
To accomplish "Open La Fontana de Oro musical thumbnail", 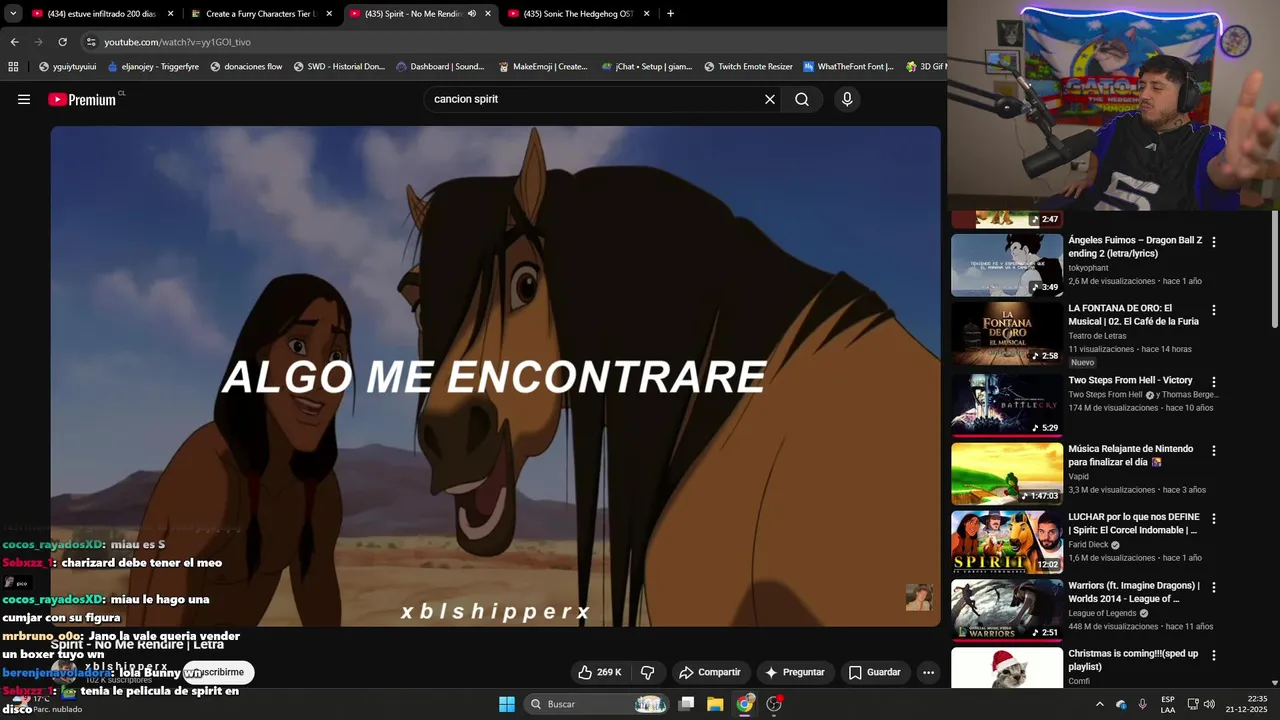I will click(1007, 333).
